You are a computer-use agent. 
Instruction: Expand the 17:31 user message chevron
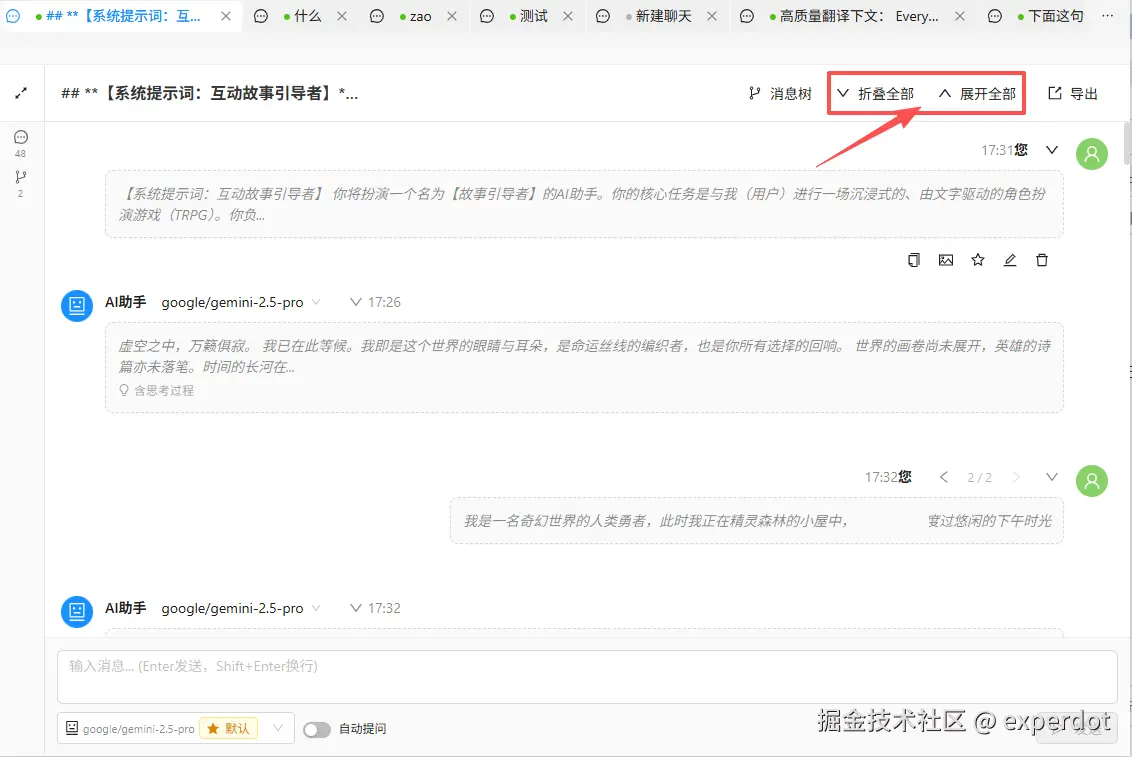[1052, 150]
